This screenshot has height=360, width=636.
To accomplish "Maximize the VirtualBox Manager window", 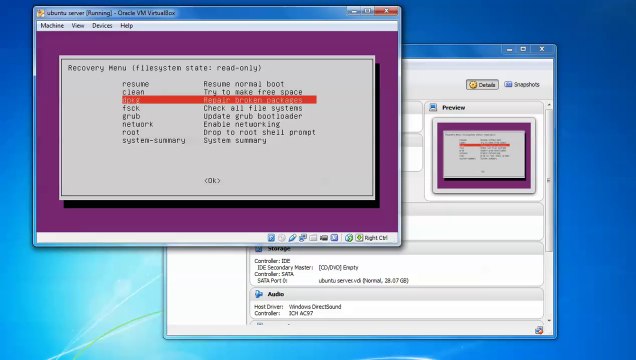I will [523, 49].
